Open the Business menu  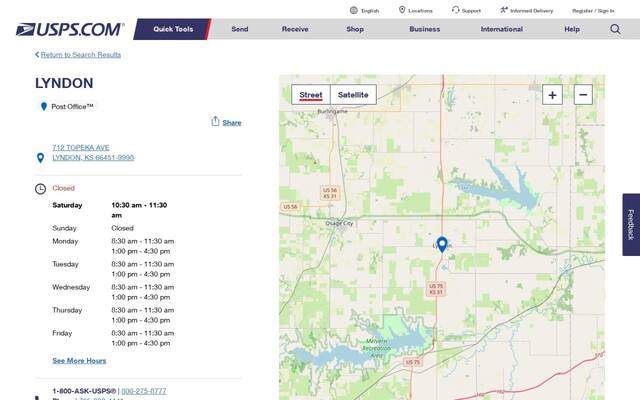(x=424, y=29)
